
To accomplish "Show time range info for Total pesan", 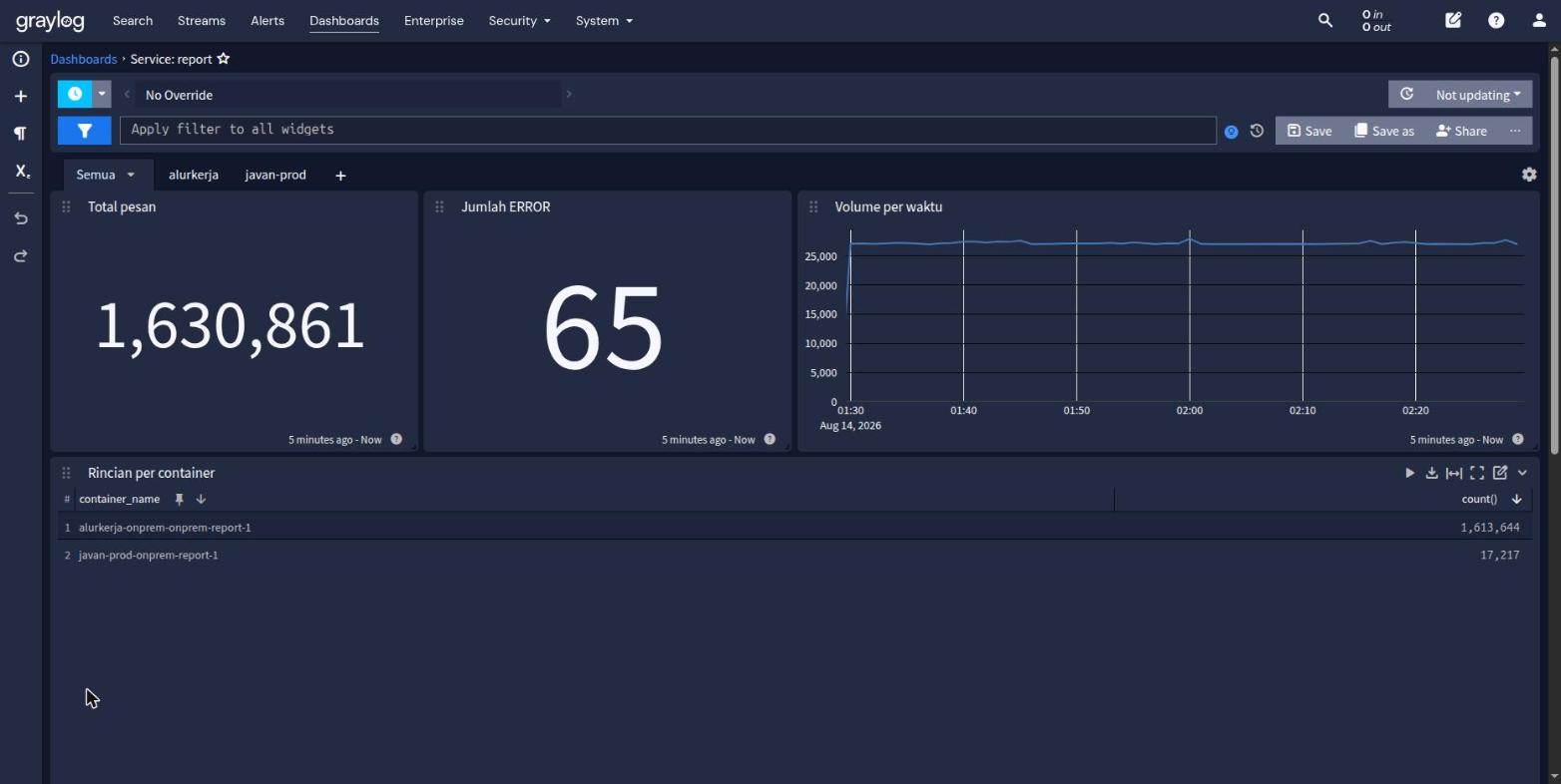I will (396, 439).
